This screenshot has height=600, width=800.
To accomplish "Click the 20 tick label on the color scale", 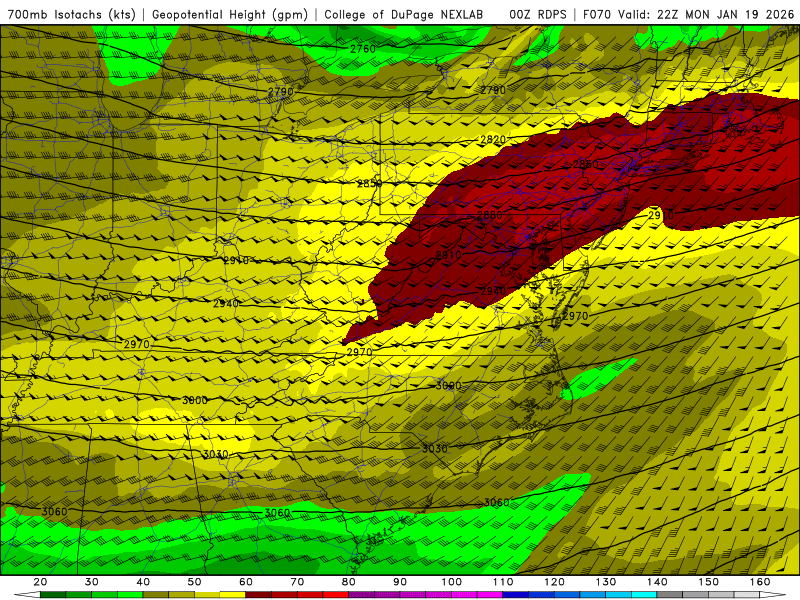I will [40, 582].
